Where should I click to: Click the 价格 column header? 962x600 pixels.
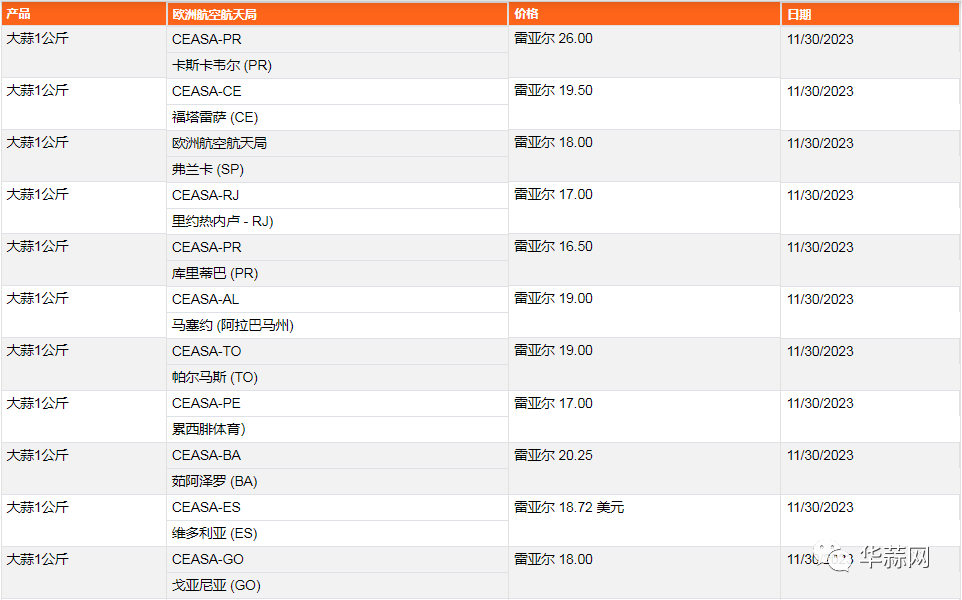644,13
